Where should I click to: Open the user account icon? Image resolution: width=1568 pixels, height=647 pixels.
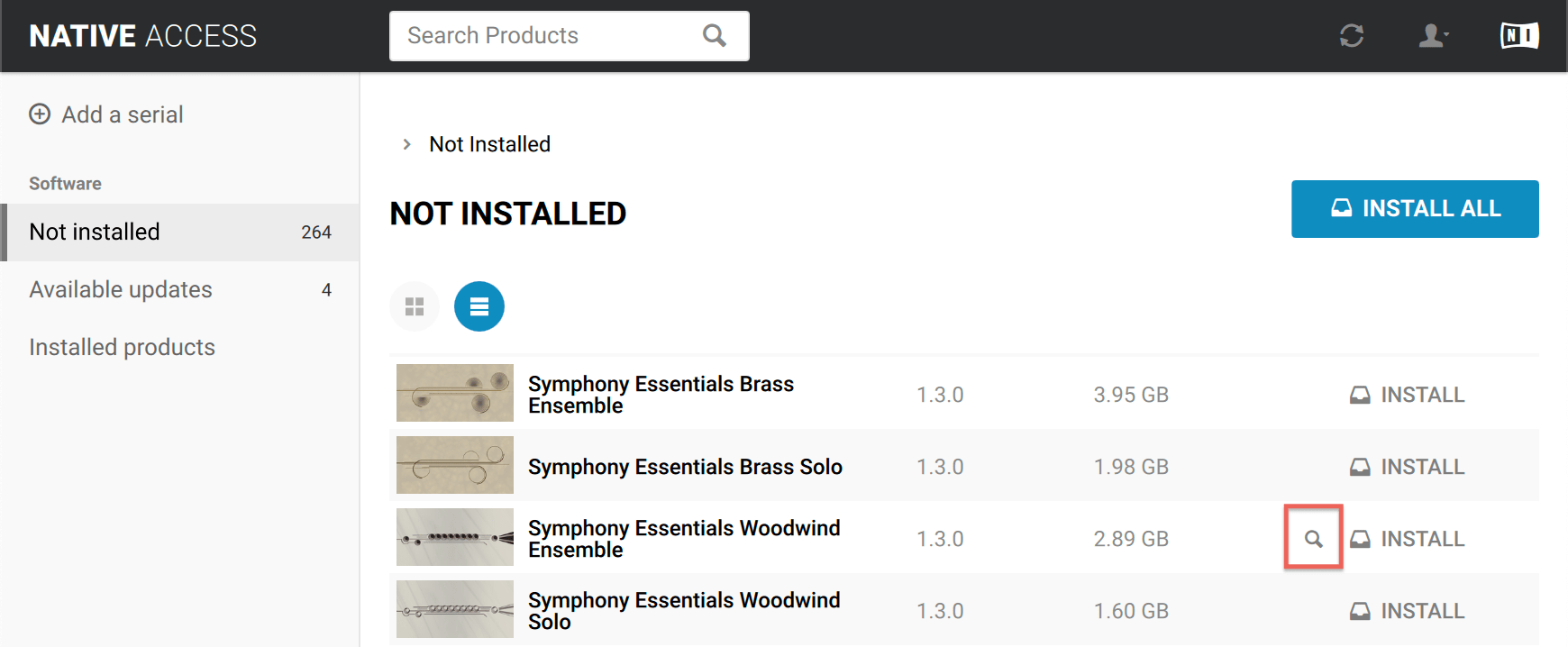pyautogui.click(x=1431, y=36)
